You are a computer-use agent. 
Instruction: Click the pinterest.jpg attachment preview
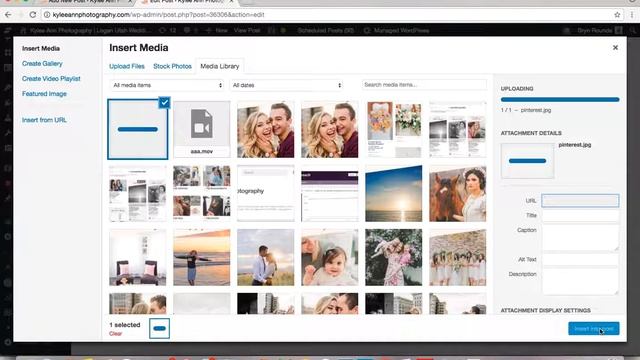(x=527, y=161)
